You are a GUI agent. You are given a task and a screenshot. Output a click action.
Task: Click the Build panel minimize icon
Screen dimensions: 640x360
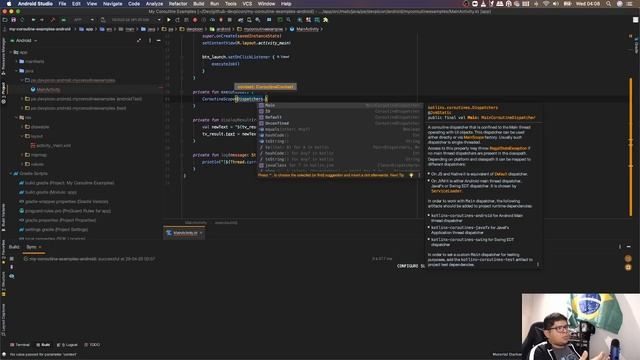pos(629,247)
